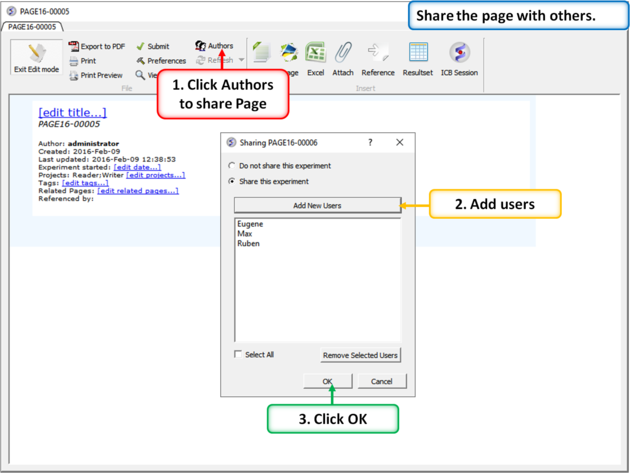Click the Authors icon to share page

tap(201, 46)
